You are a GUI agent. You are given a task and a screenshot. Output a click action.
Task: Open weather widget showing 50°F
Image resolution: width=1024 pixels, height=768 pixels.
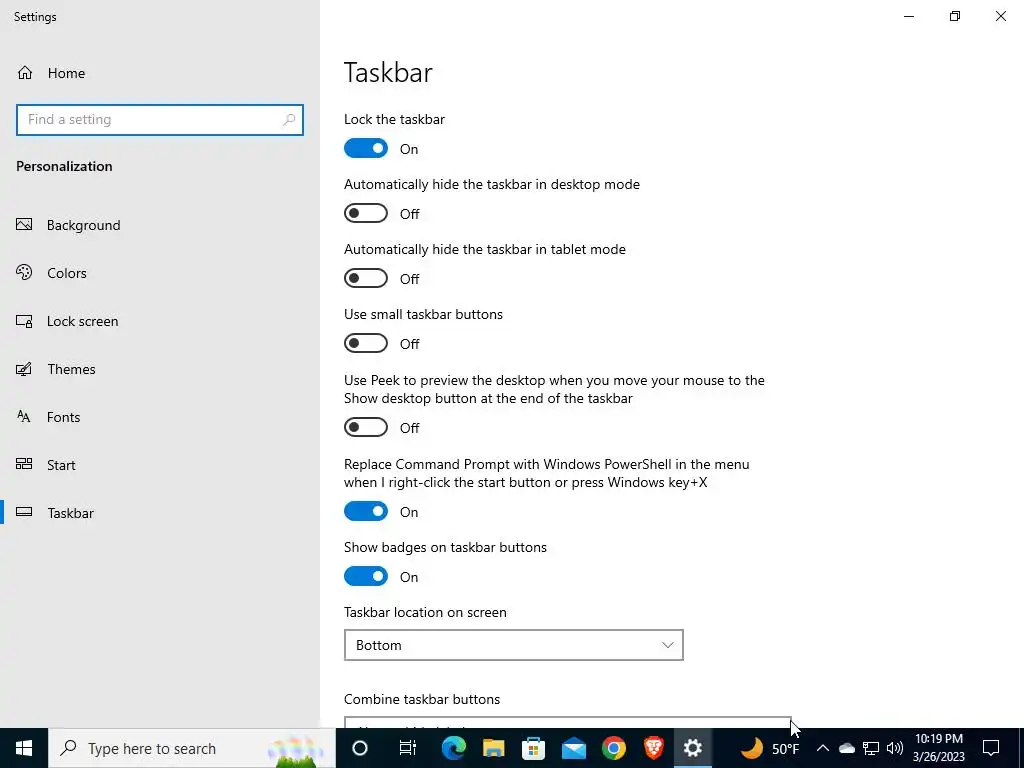tap(771, 748)
